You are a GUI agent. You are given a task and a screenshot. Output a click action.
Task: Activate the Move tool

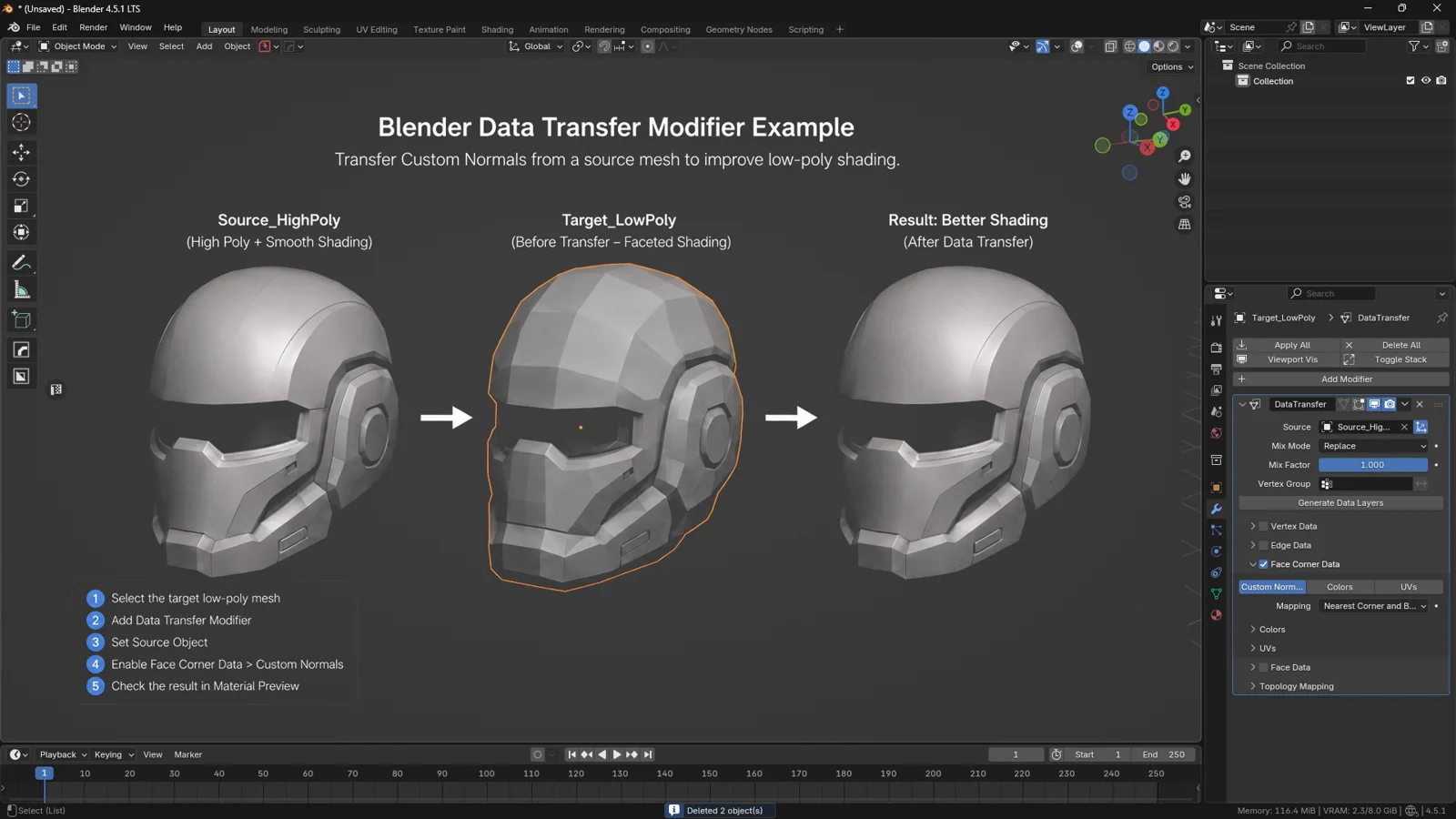click(21, 152)
